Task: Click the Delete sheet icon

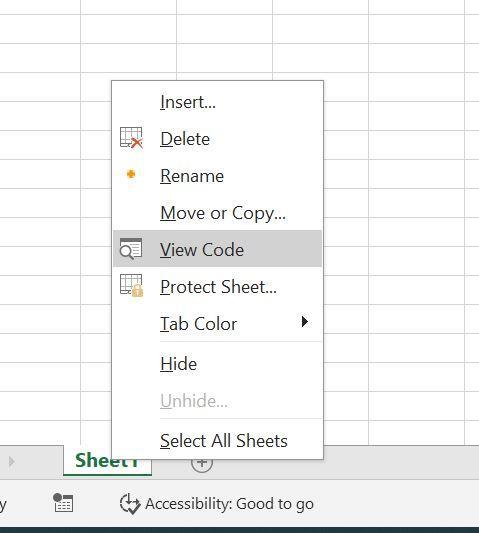Action: (131, 138)
